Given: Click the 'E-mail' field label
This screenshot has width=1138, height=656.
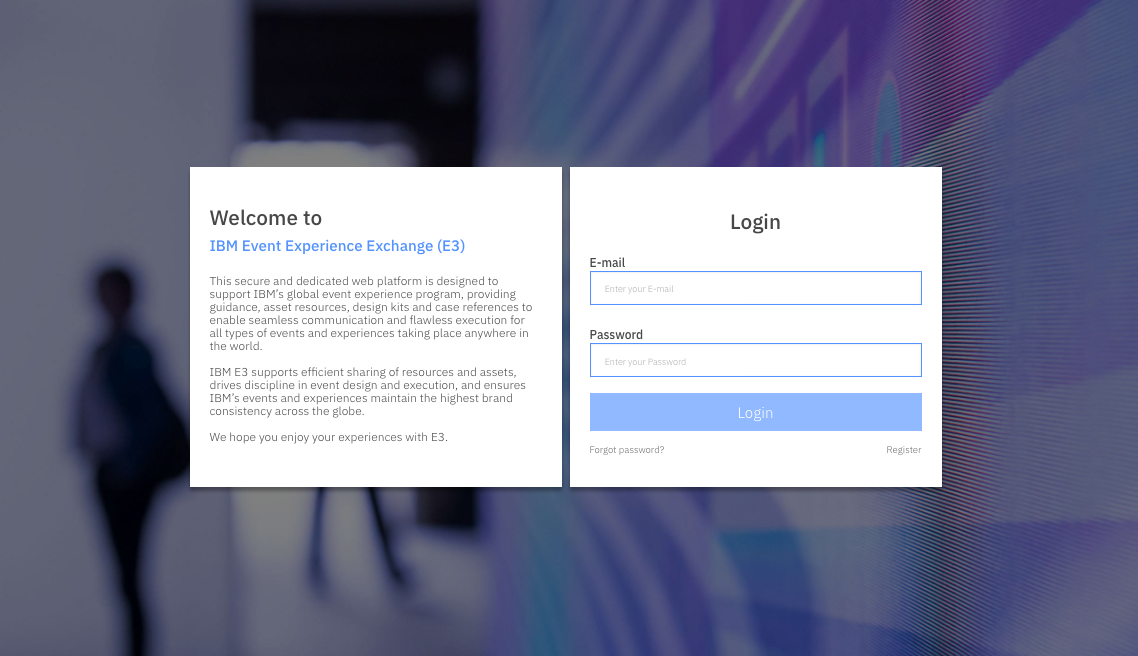Looking at the screenshot, I should [607, 263].
